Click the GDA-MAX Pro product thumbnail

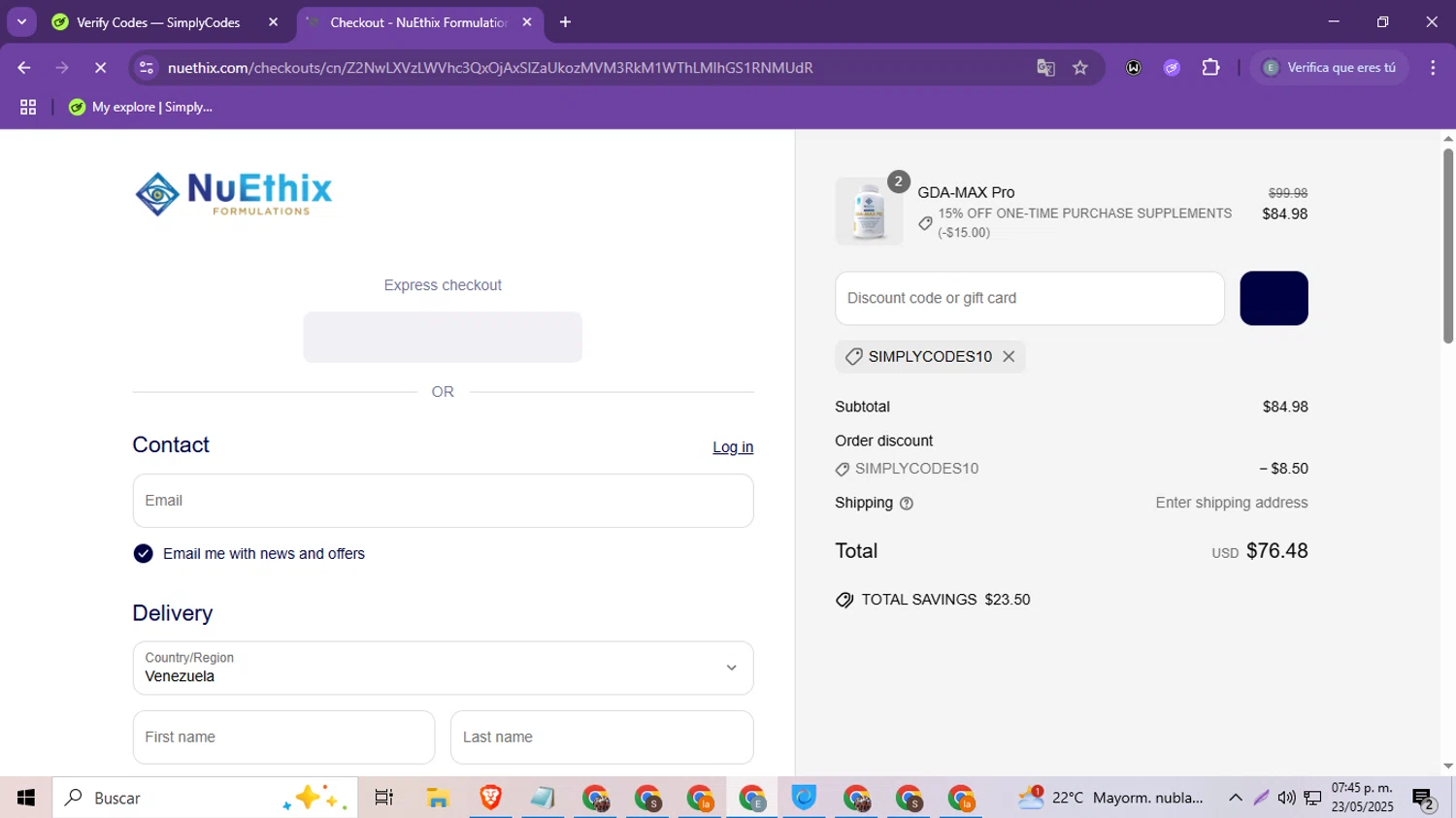point(869,212)
